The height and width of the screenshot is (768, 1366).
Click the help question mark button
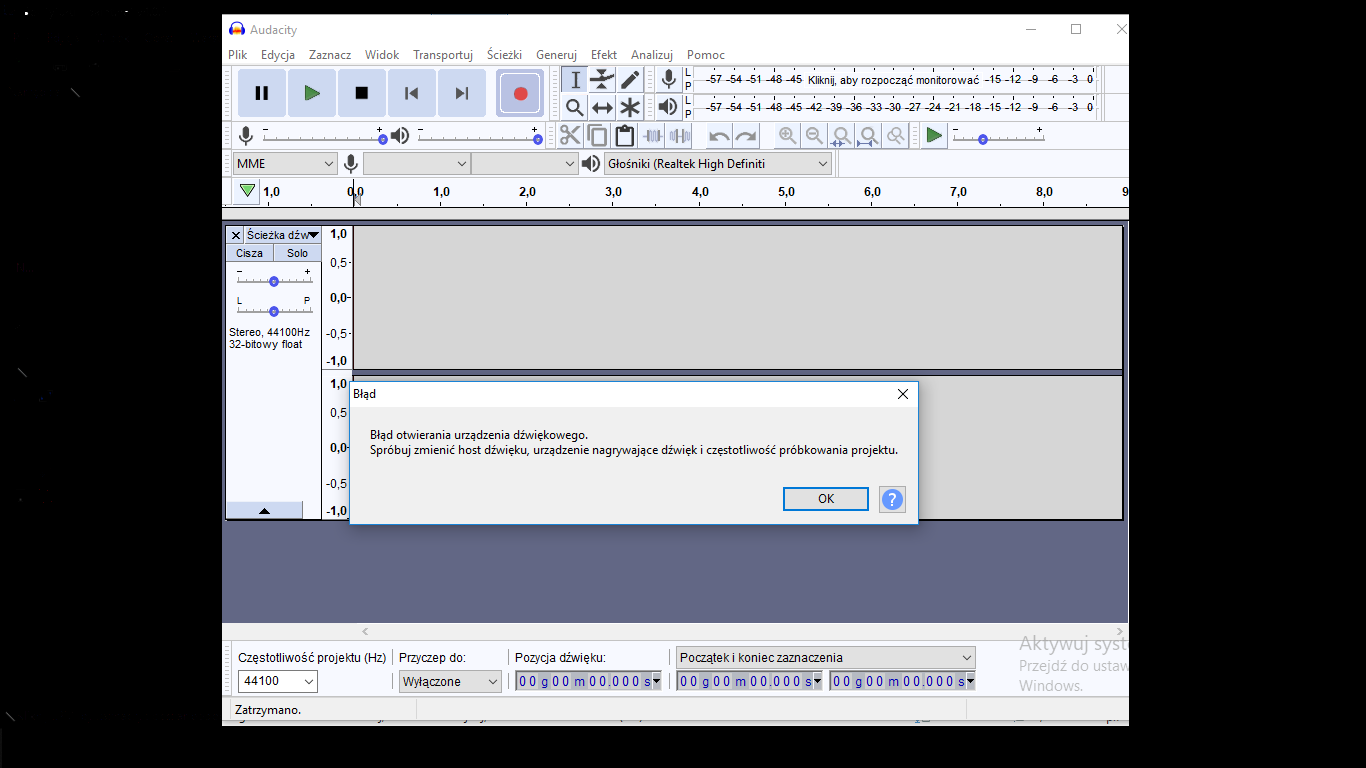coord(892,499)
